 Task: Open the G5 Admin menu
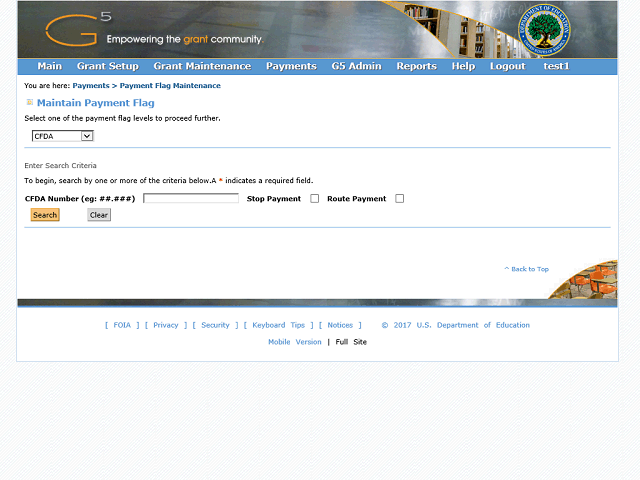point(356,66)
